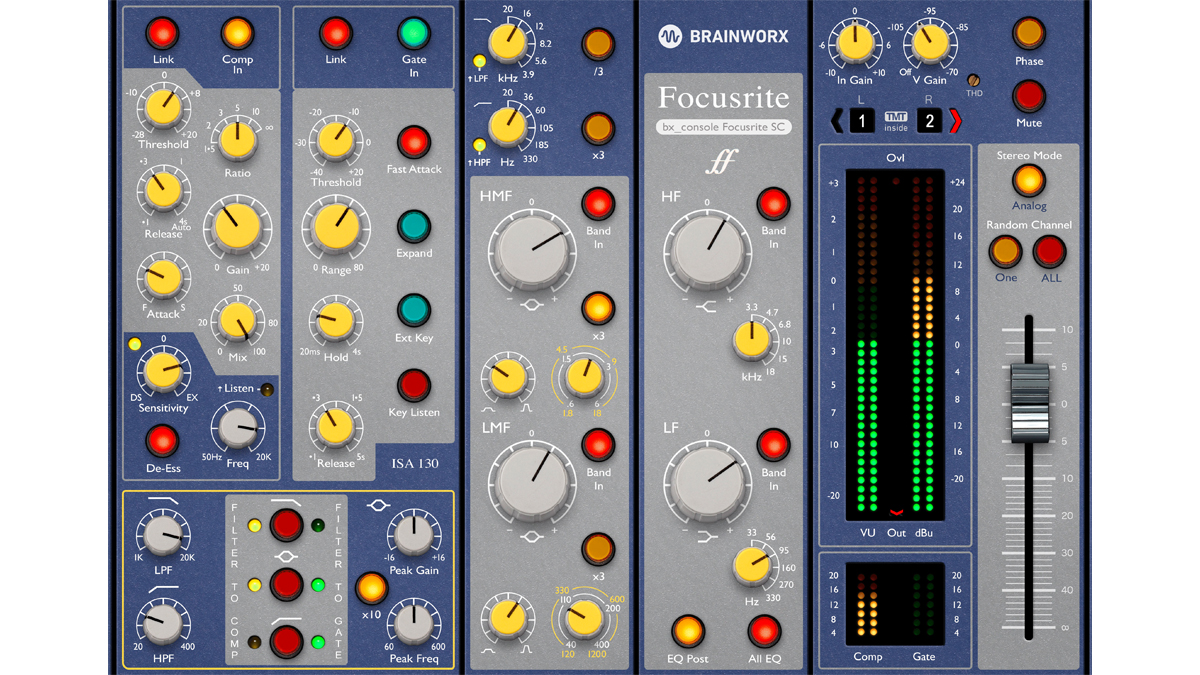Mute the channel with the Mute button
The height and width of the screenshot is (675, 1200).
click(x=1029, y=97)
